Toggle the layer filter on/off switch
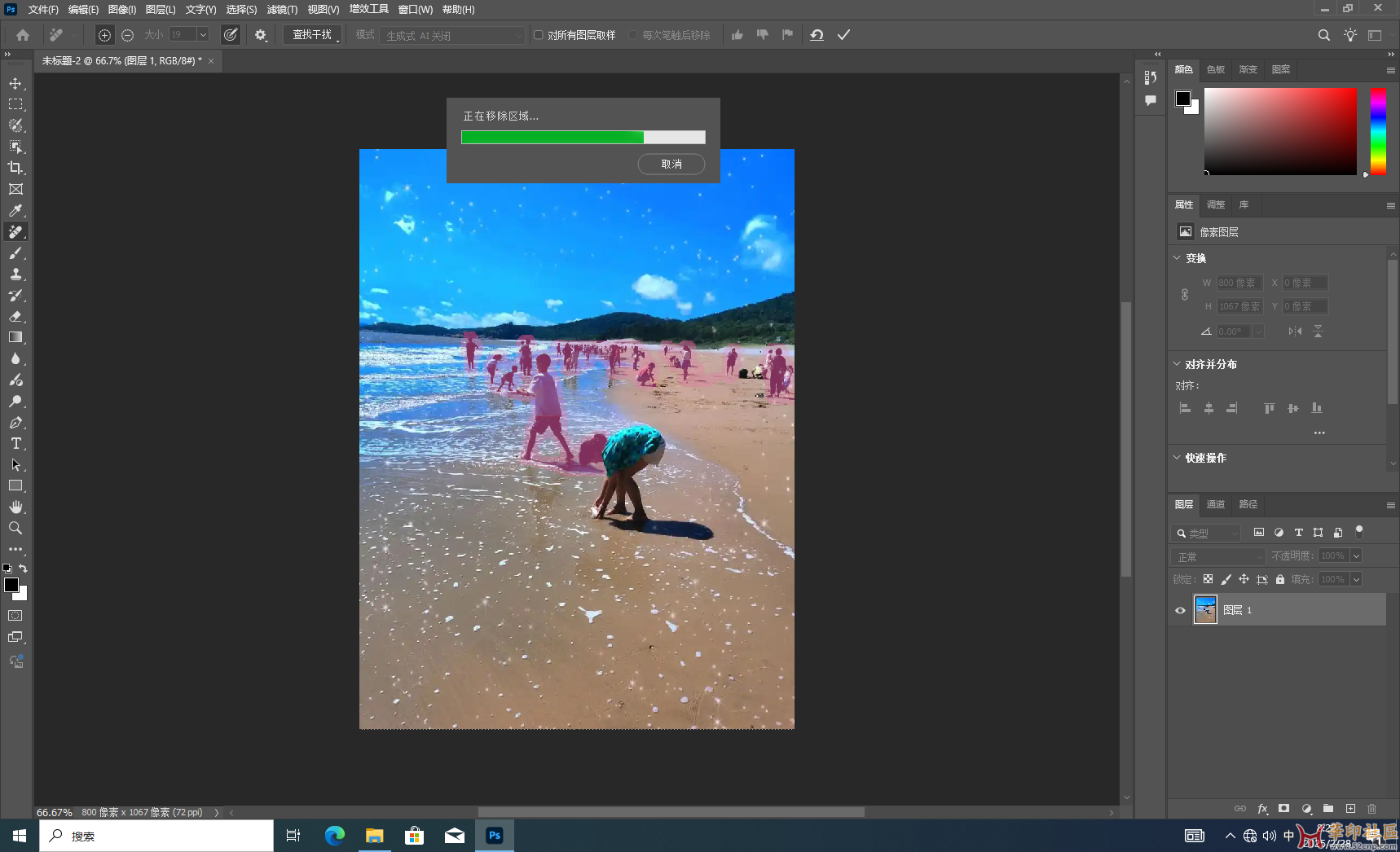The image size is (1400, 852). (x=1359, y=532)
